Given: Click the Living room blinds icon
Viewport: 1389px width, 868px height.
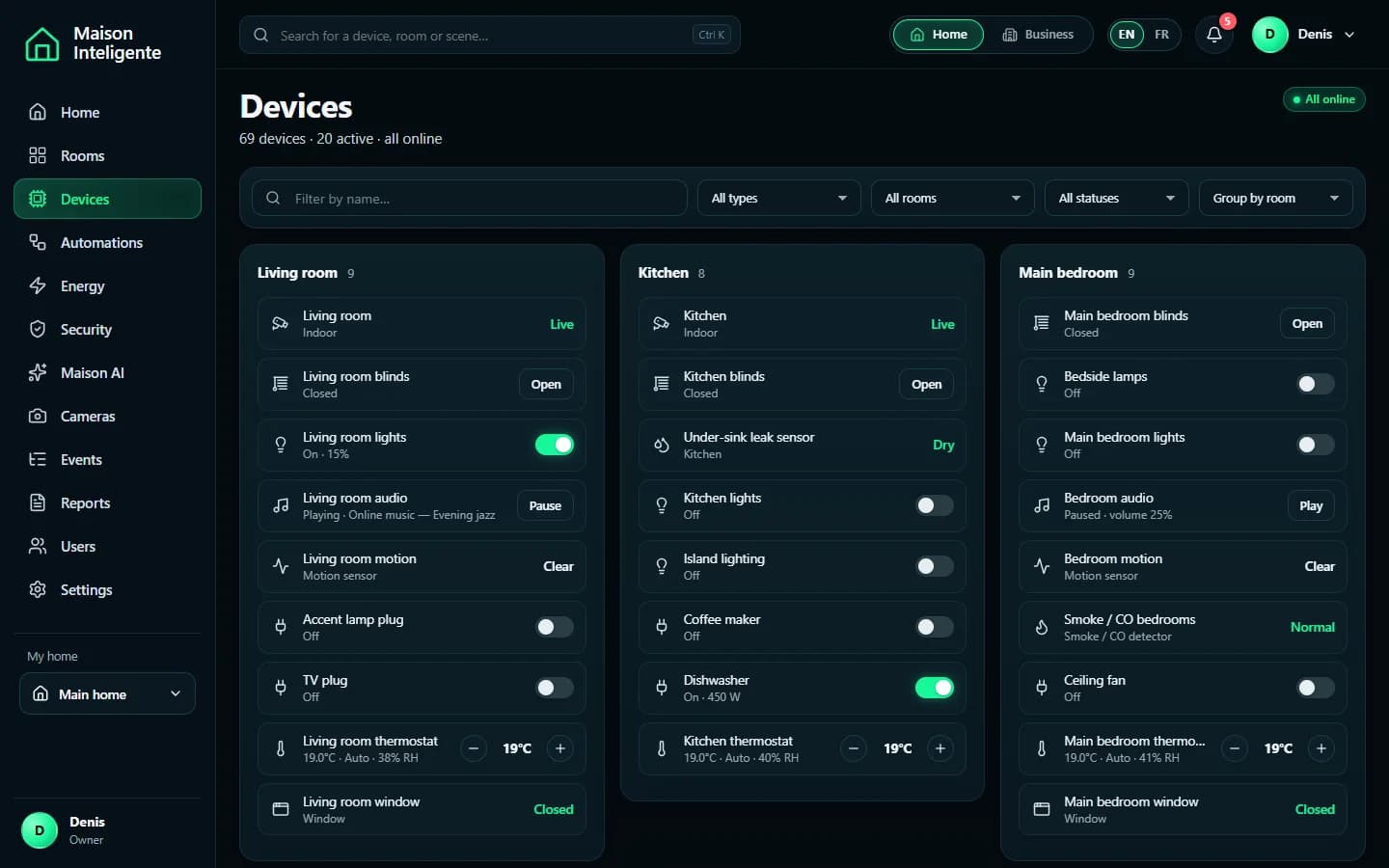Looking at the screenshot, I should click(x=281, y=384).
